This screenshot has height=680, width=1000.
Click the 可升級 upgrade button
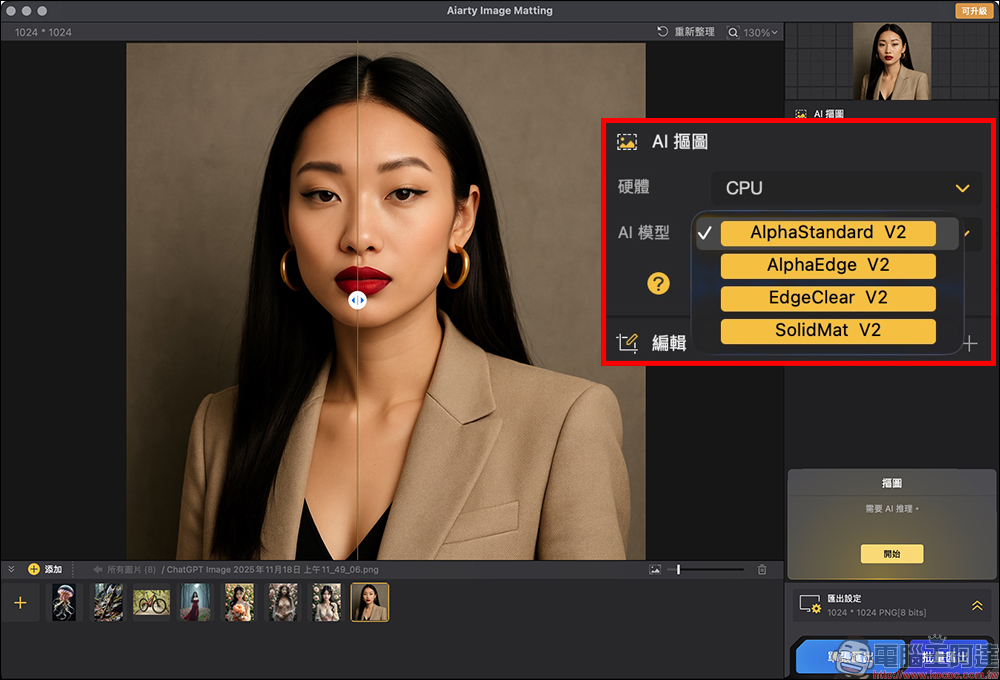point(975,10)
